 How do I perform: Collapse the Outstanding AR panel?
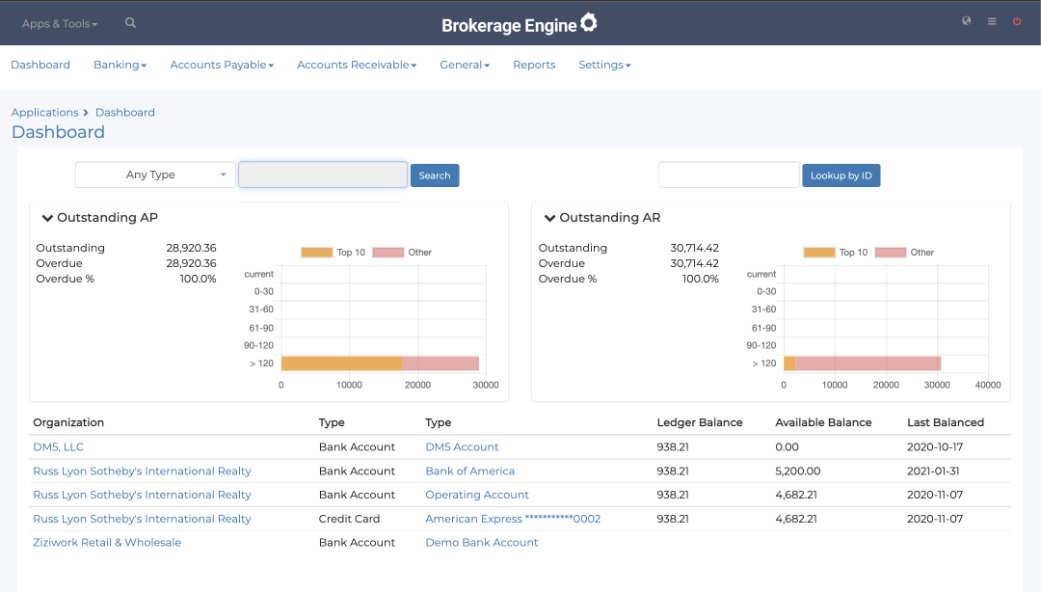(x=550, y=218)
